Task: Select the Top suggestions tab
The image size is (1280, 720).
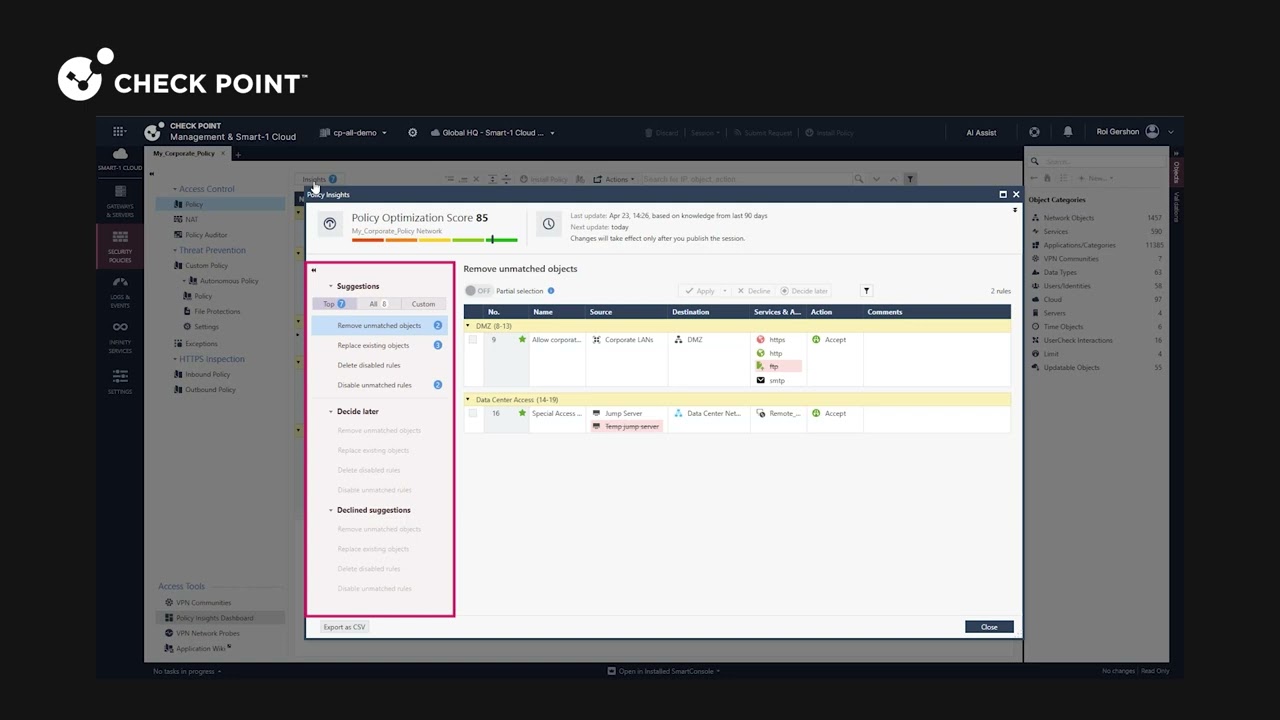Action: 334,304
